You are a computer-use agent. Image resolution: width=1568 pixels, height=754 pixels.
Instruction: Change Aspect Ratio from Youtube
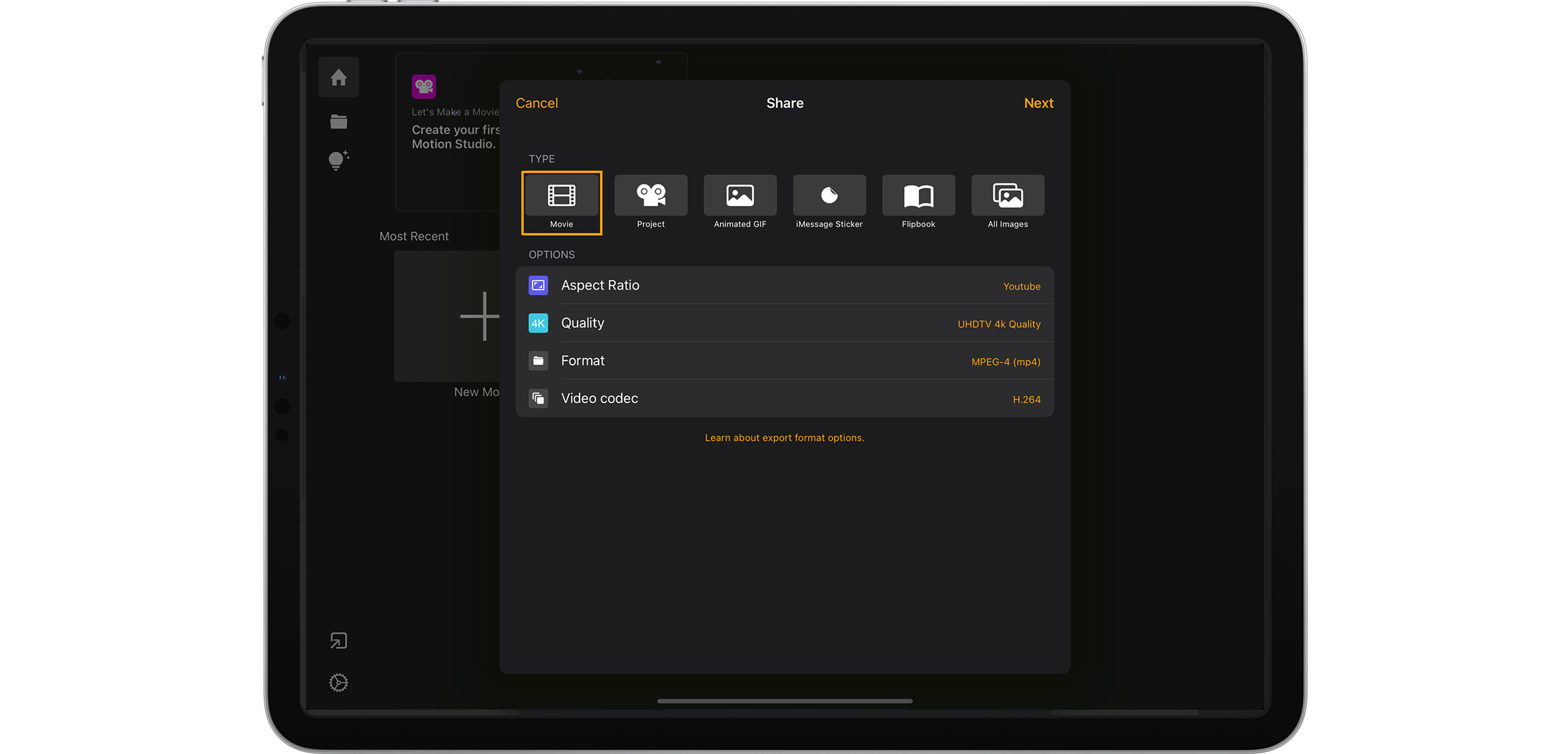(x=1021, y=286)
